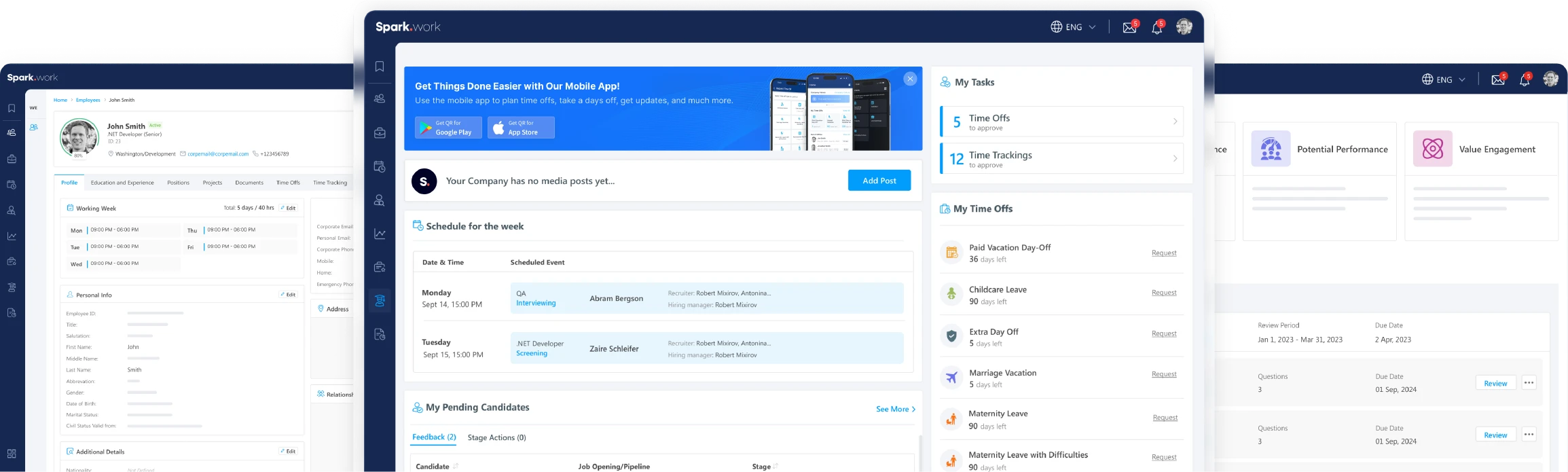Click See More for pending candidates
The image size is (1568, 472).
(x=895, y=410)
